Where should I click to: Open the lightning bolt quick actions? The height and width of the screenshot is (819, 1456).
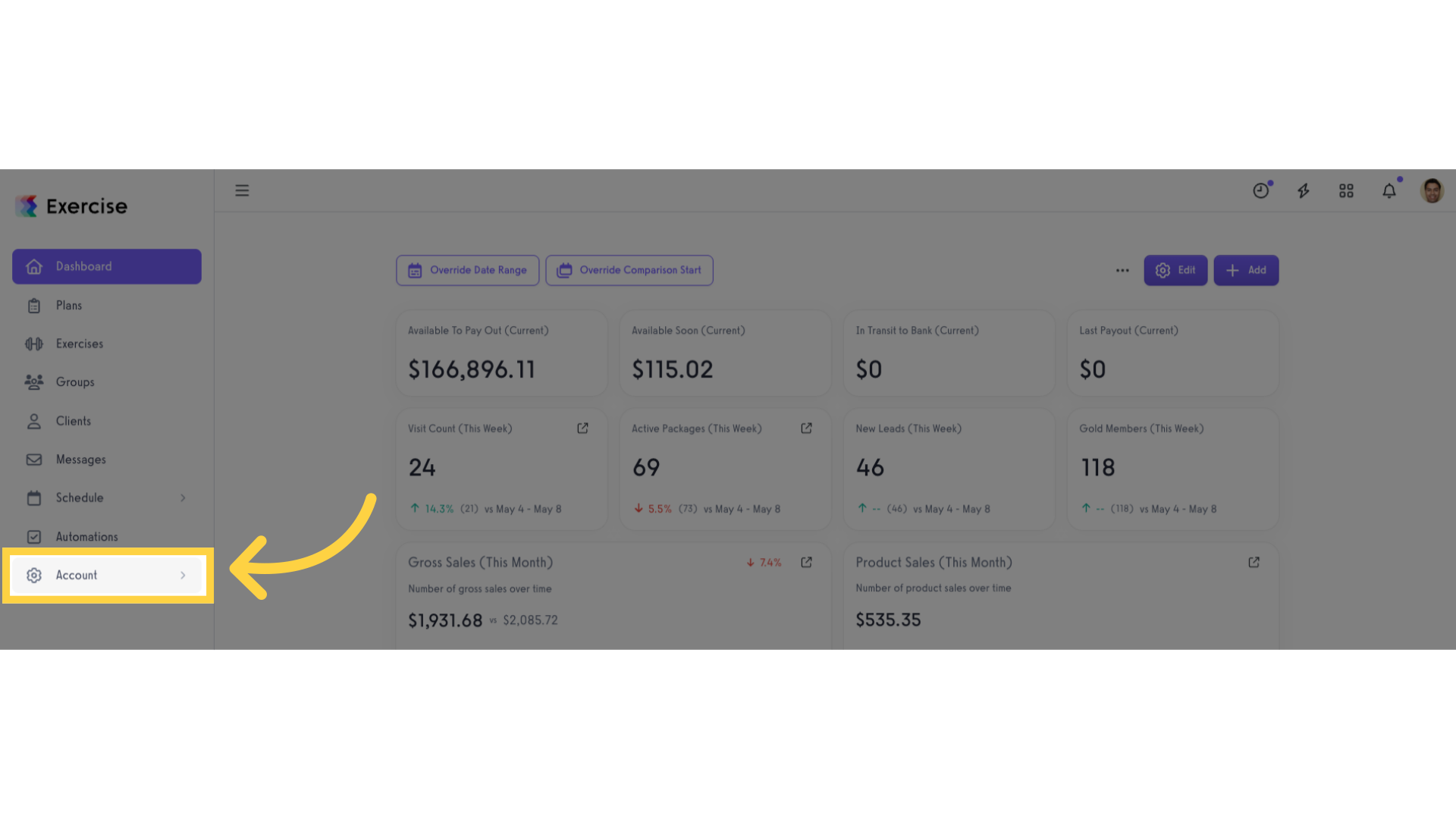click(x=1304, y=191)
